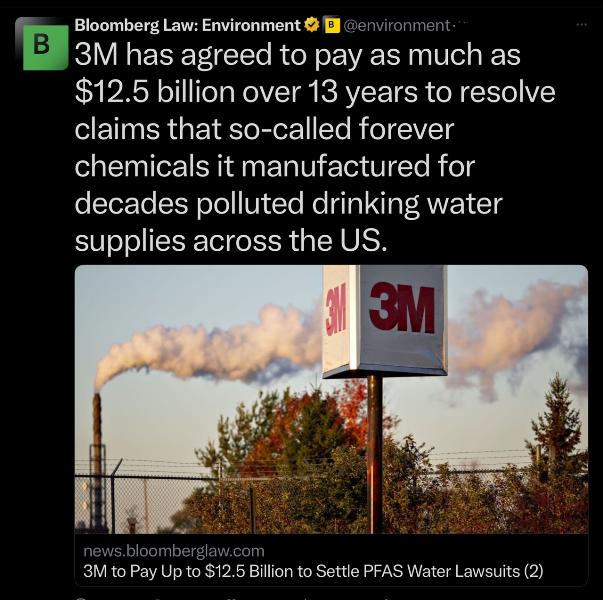Screen dimensions: 603x600
Task: Open the three-dot more options menu
Action: point(581,25)
